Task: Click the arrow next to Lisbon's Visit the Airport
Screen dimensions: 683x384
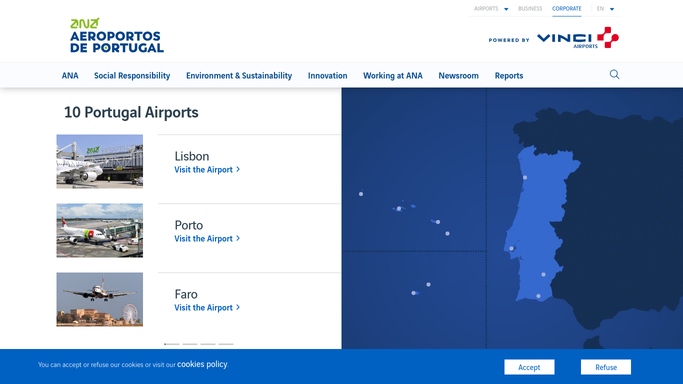Action: [238, 169]
